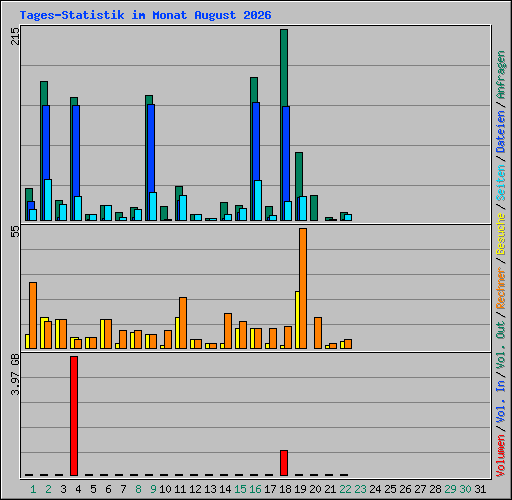Image resolution: width=512 pixels, height=500 pixels.
Task: Click day label '5' on x-axis
Action: [93, 489]
